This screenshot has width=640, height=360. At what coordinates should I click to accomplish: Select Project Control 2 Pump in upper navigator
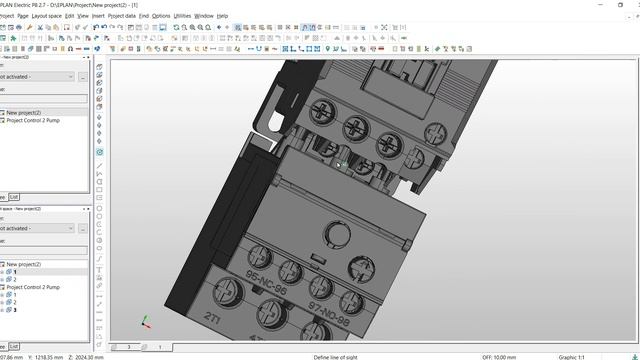(x=33, y=120)
